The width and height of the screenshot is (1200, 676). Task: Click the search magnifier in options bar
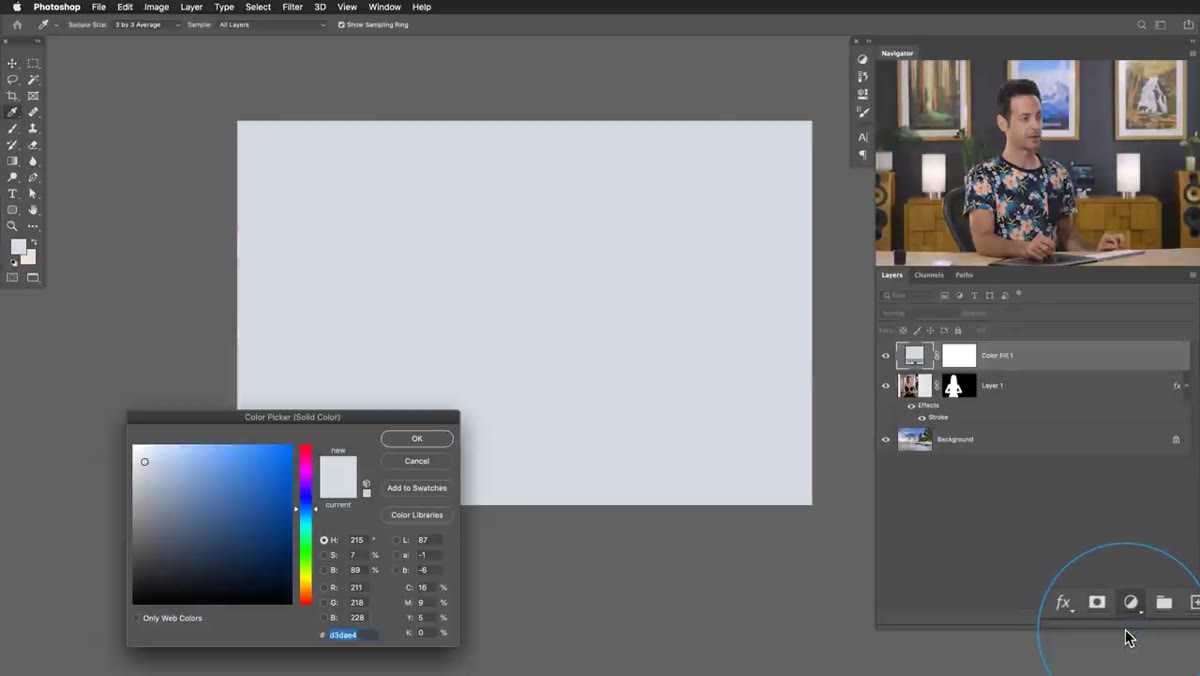[1142, 24]
